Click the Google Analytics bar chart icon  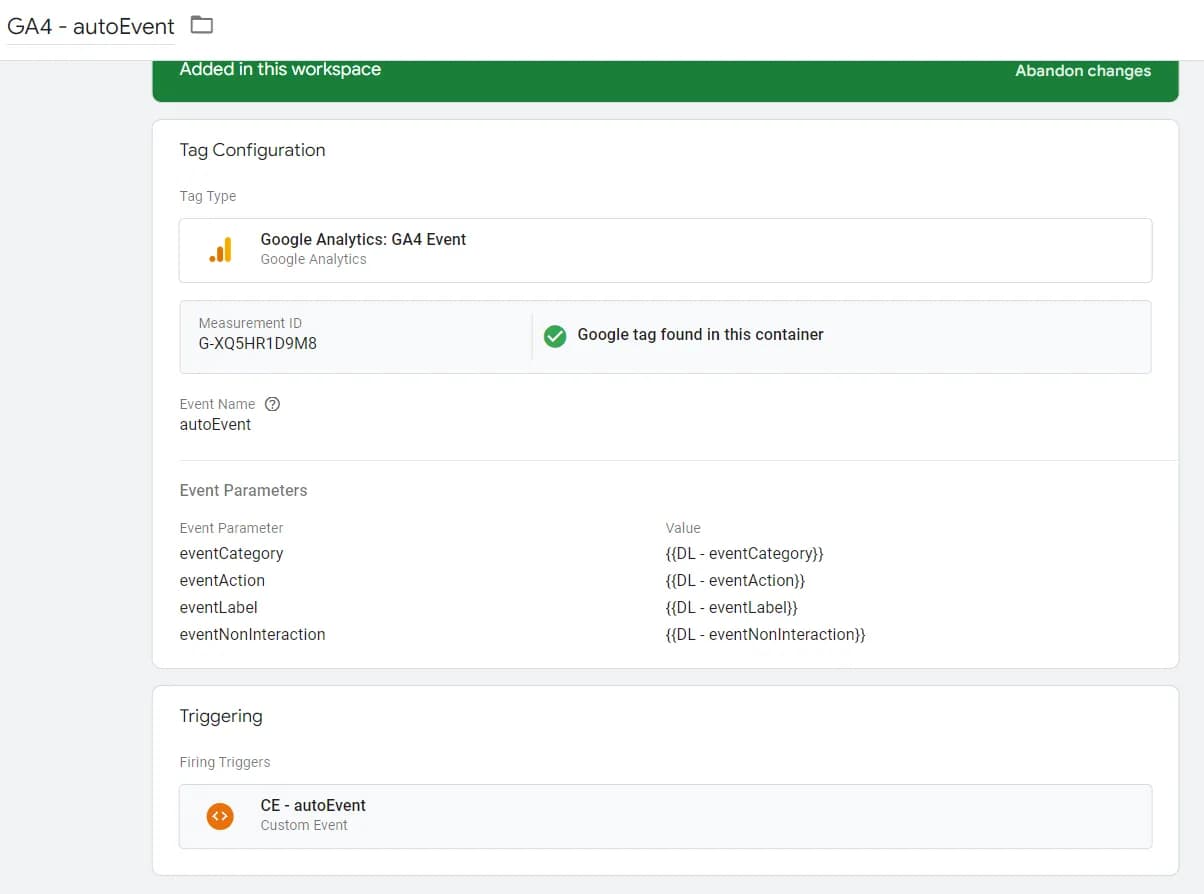click(x=221, y=250)
